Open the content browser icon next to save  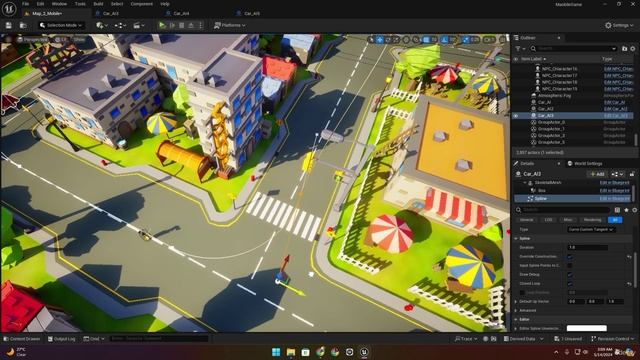23,25
